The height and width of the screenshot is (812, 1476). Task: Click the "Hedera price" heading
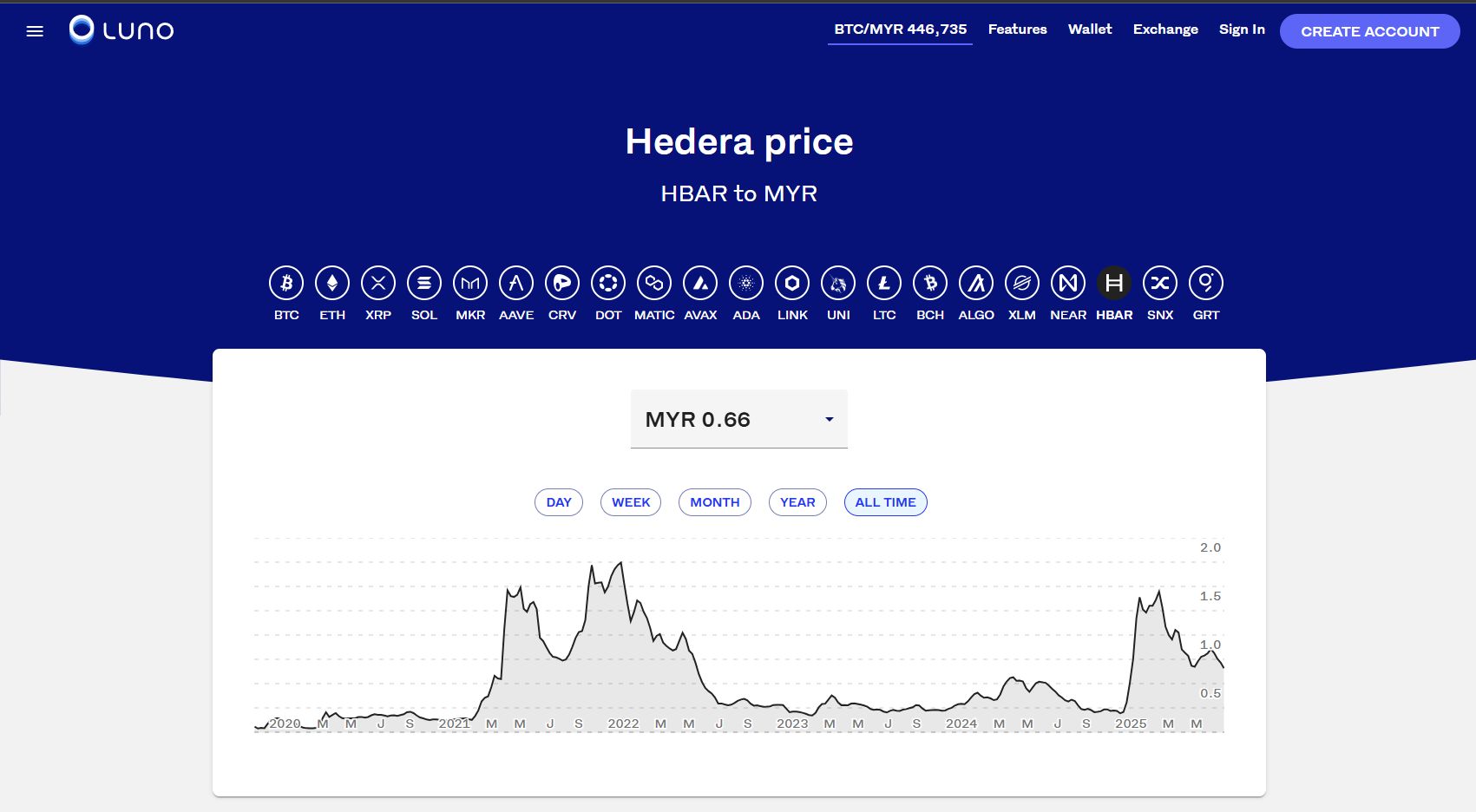(739, 141)
